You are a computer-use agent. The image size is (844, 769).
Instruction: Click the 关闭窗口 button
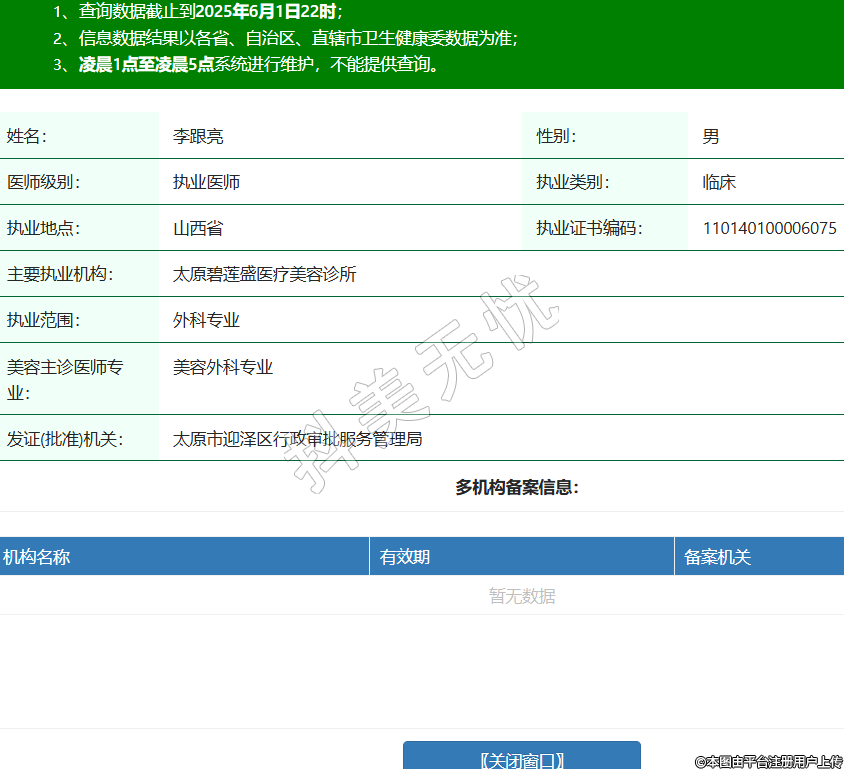click(x=521, y=758)
